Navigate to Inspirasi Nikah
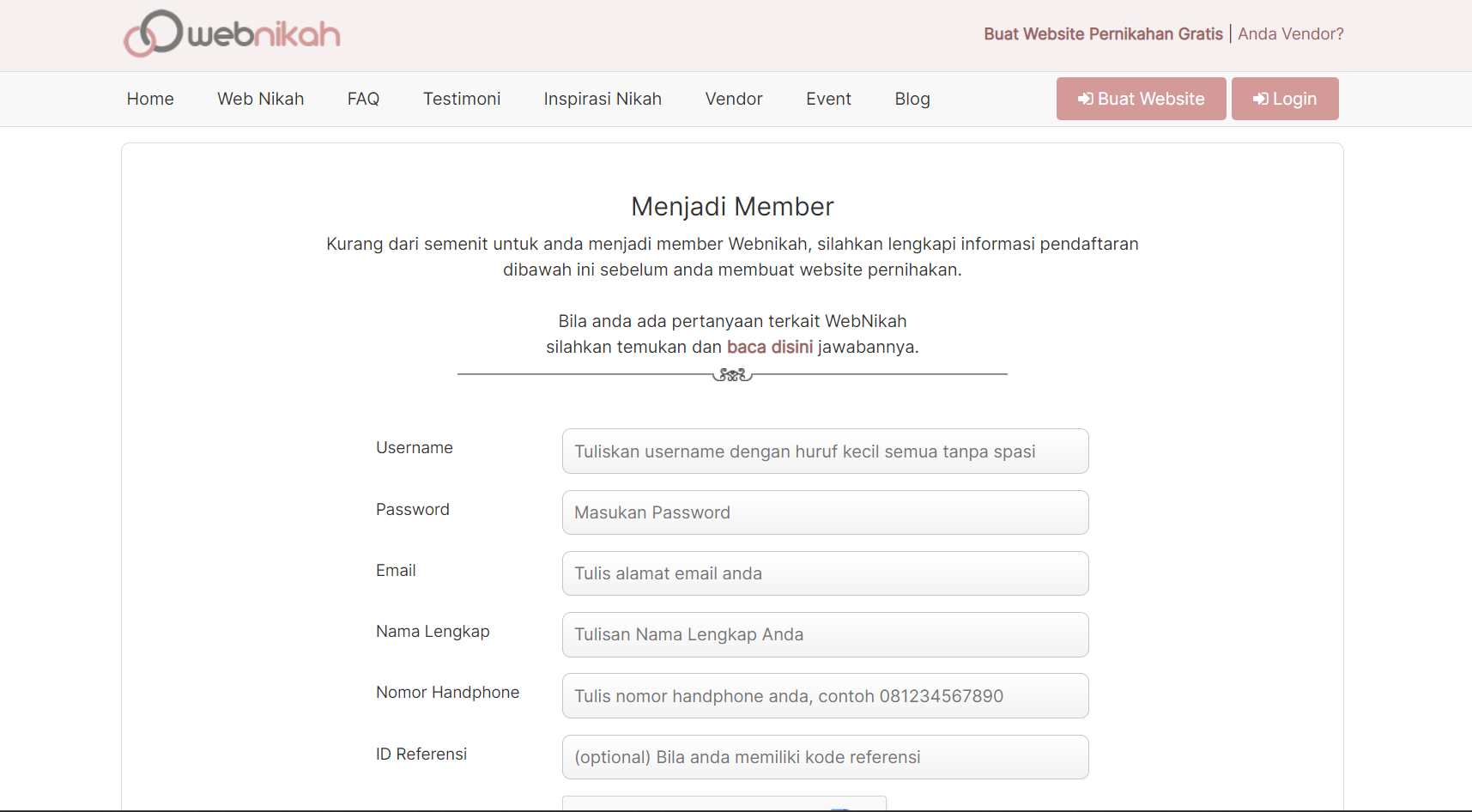 click(603, 99)
